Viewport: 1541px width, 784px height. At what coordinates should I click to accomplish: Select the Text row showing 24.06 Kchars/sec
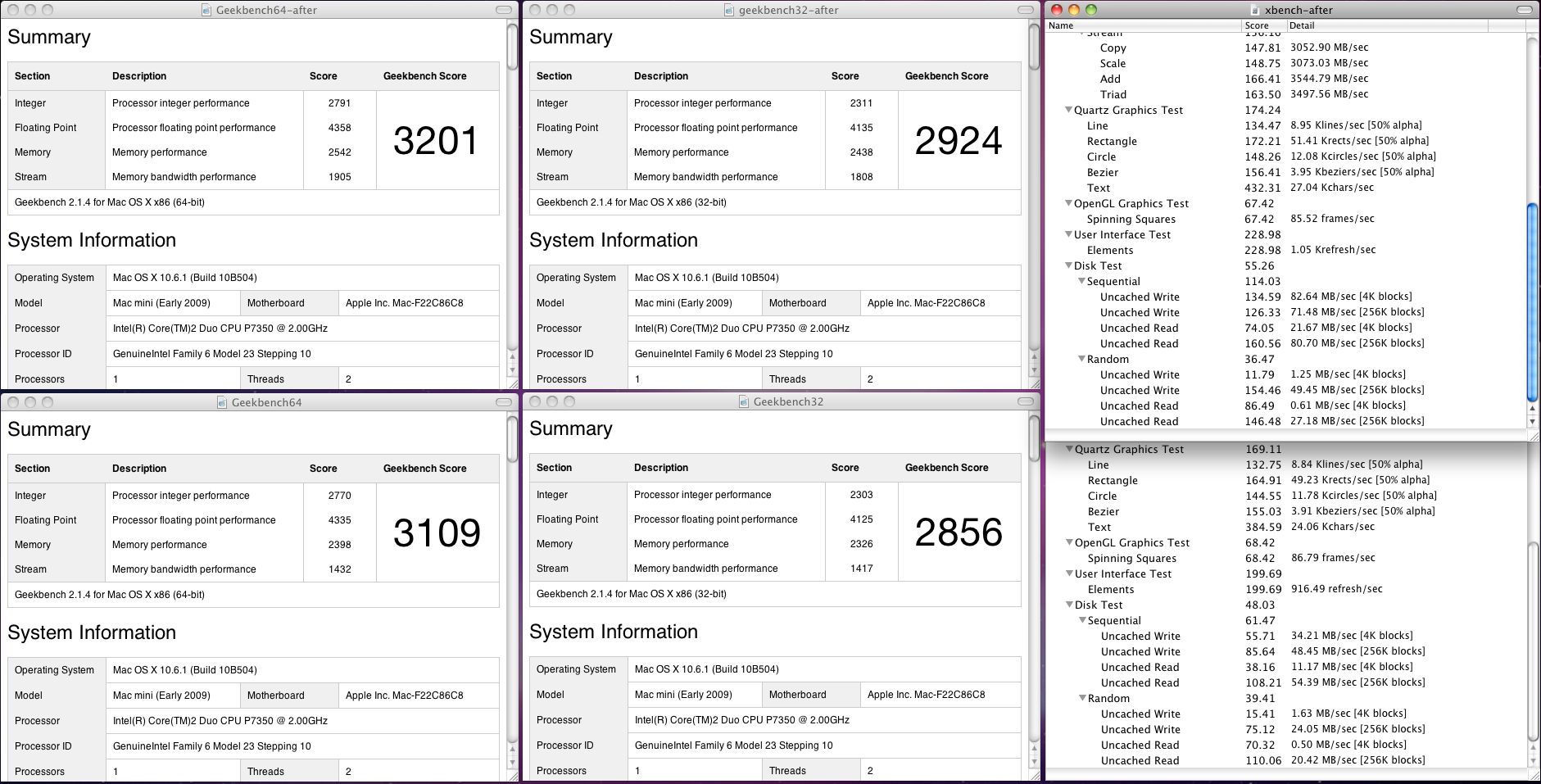point(1286,527)
